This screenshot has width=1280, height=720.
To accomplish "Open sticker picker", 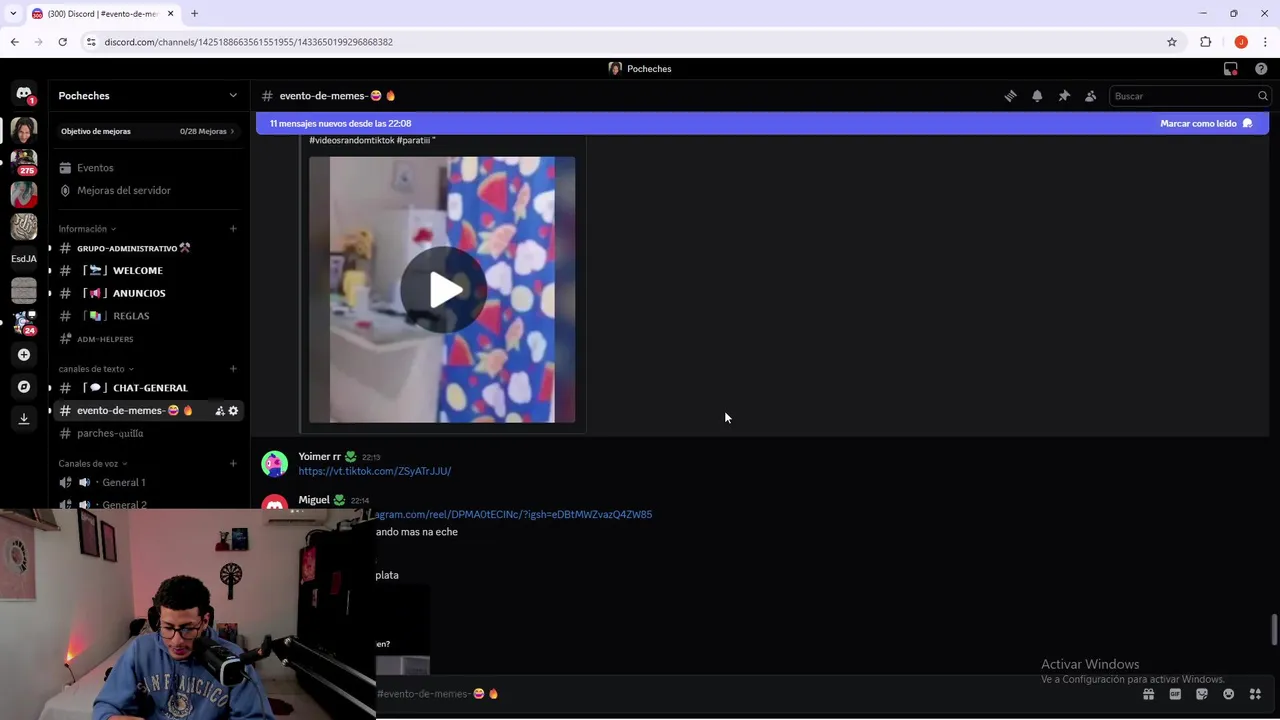I will [1202, 694].
